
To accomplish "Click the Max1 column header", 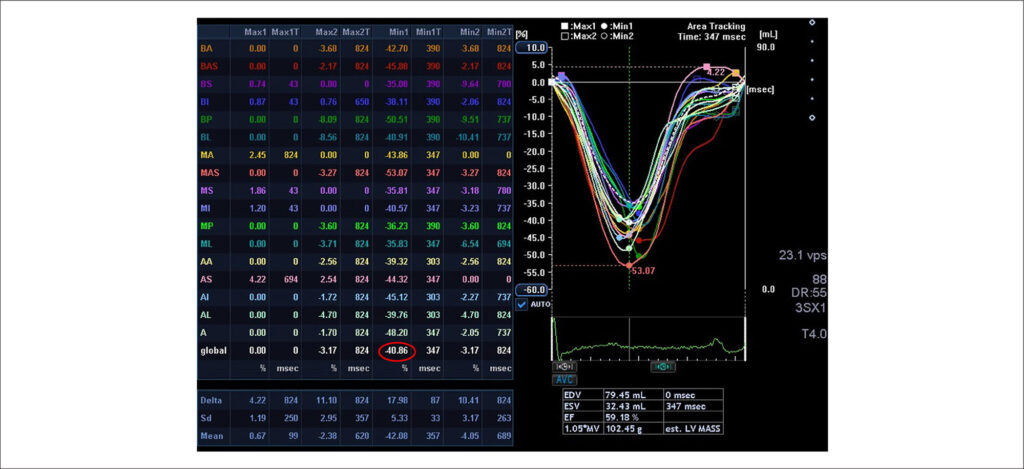I will coord(255,32).
